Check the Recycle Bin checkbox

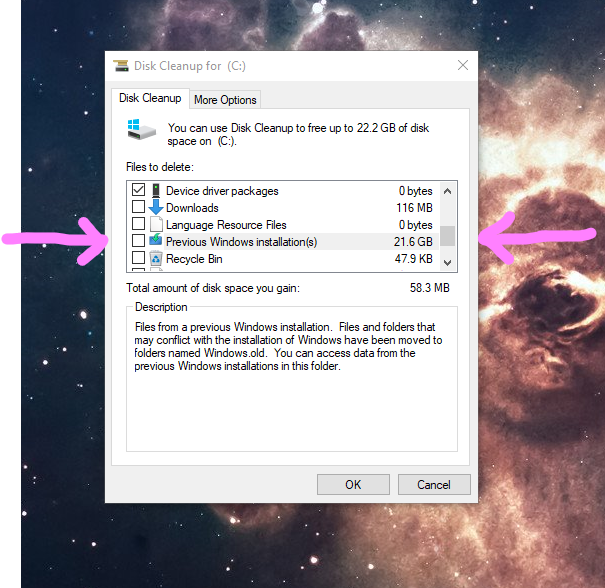point(139,258)
